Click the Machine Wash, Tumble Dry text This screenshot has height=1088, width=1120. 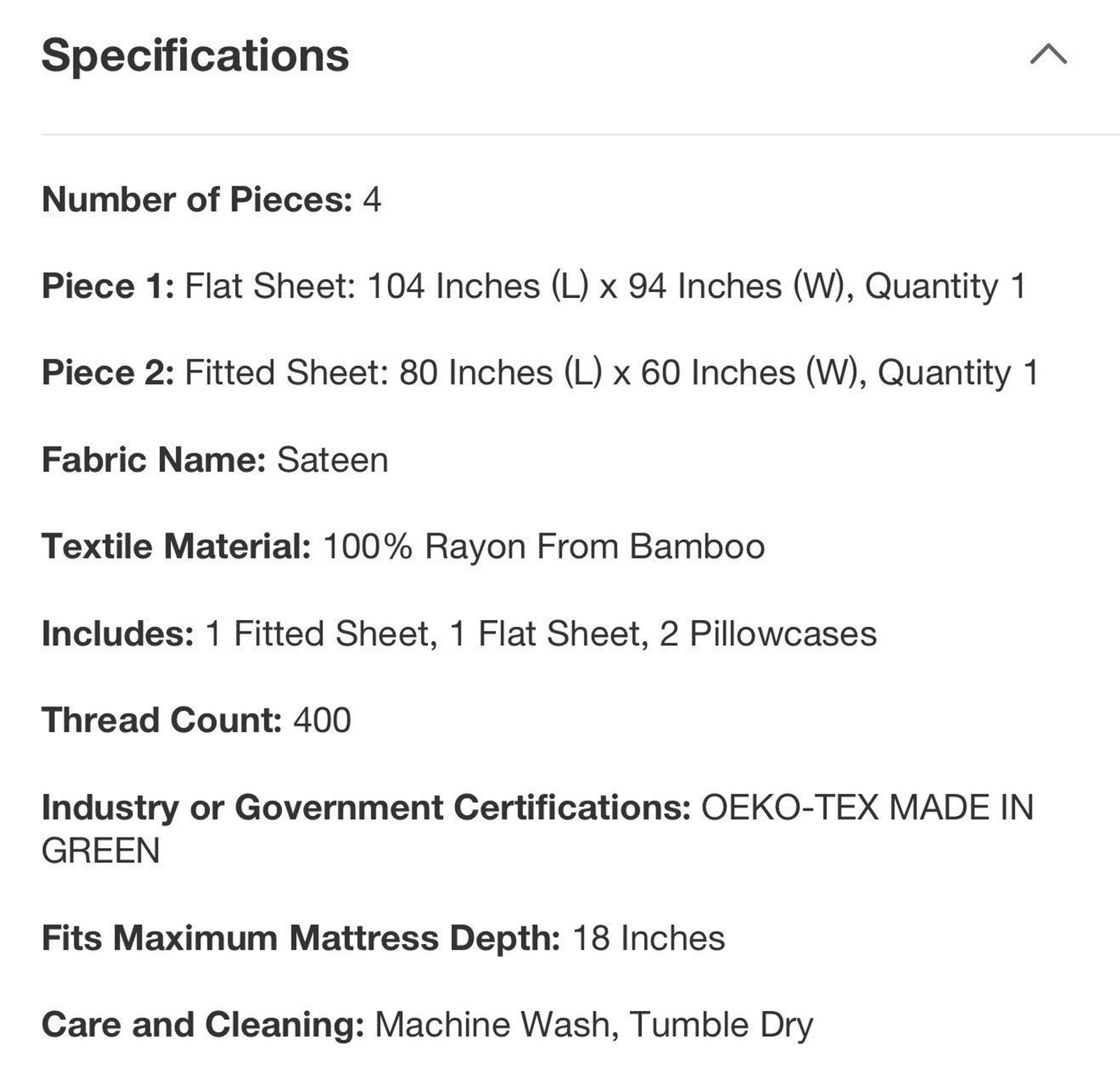594,1025
